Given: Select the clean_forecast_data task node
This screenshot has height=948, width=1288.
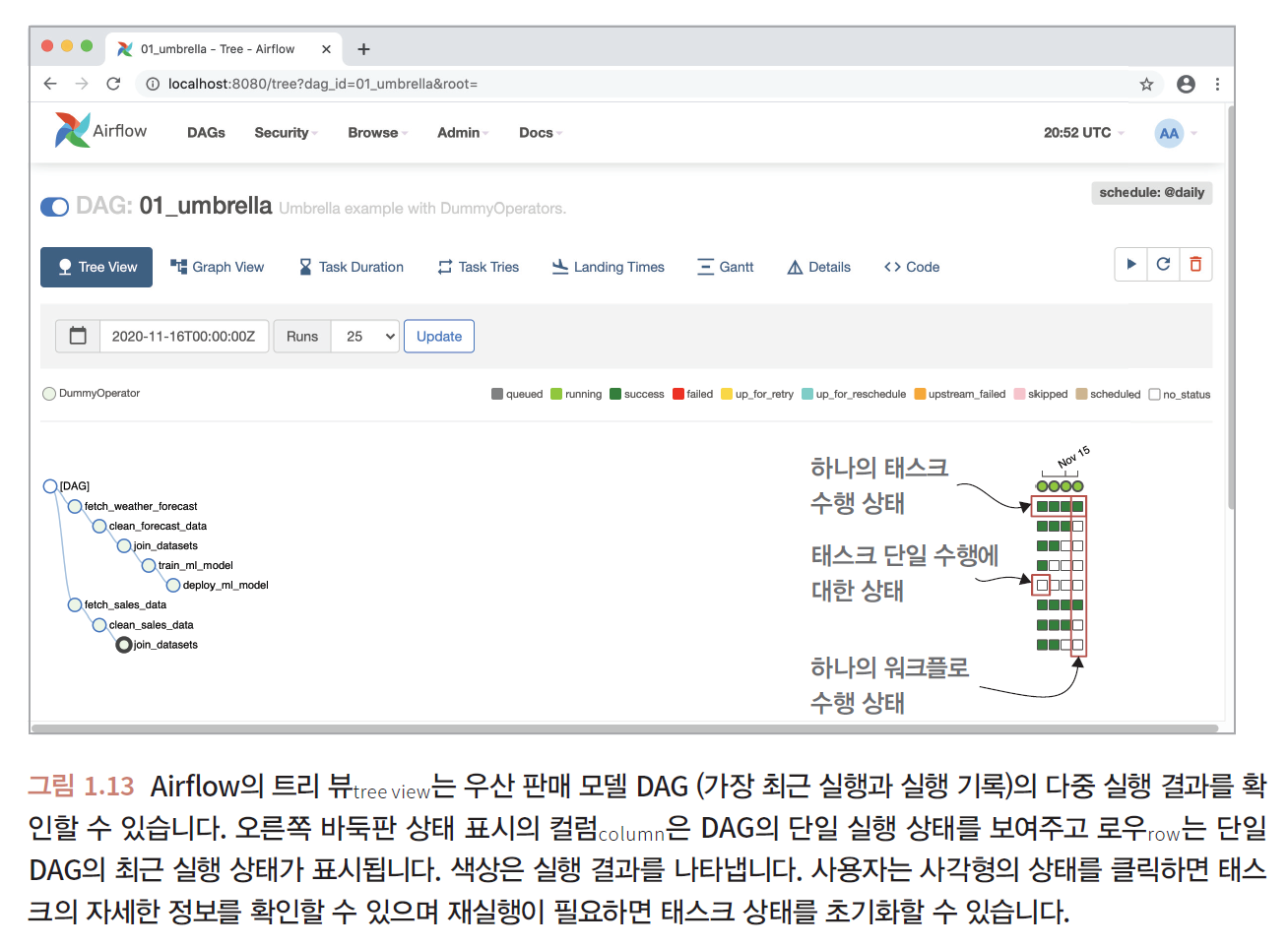Looking at the screenshot, I should click(x=99, y=526).
